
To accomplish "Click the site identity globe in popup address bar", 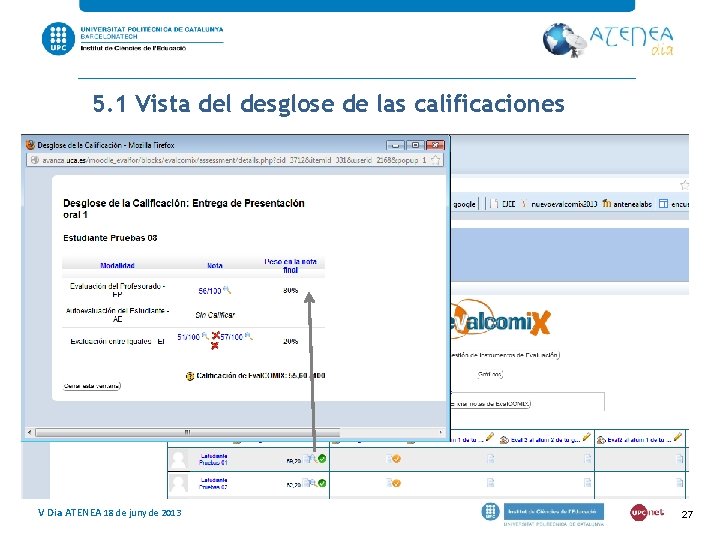I will coord(34,160).
